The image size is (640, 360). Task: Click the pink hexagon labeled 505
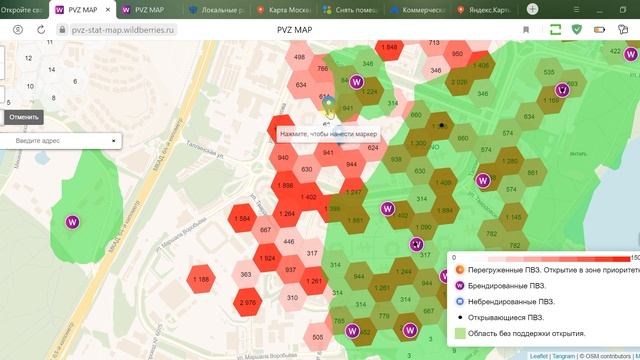coord(318,337)
